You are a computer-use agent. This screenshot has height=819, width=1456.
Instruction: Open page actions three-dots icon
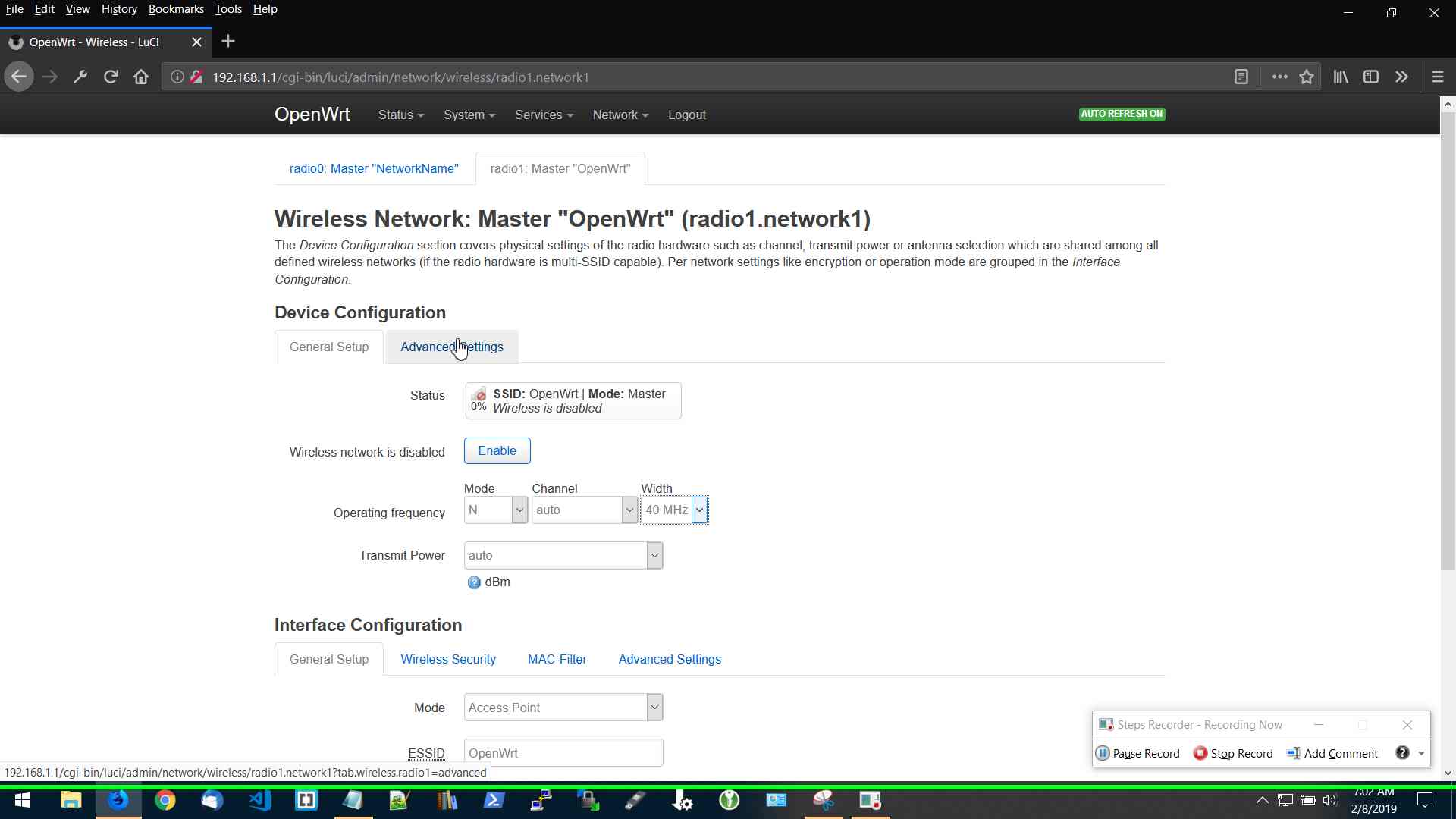pyautogui.click(x=1279, y=77)
